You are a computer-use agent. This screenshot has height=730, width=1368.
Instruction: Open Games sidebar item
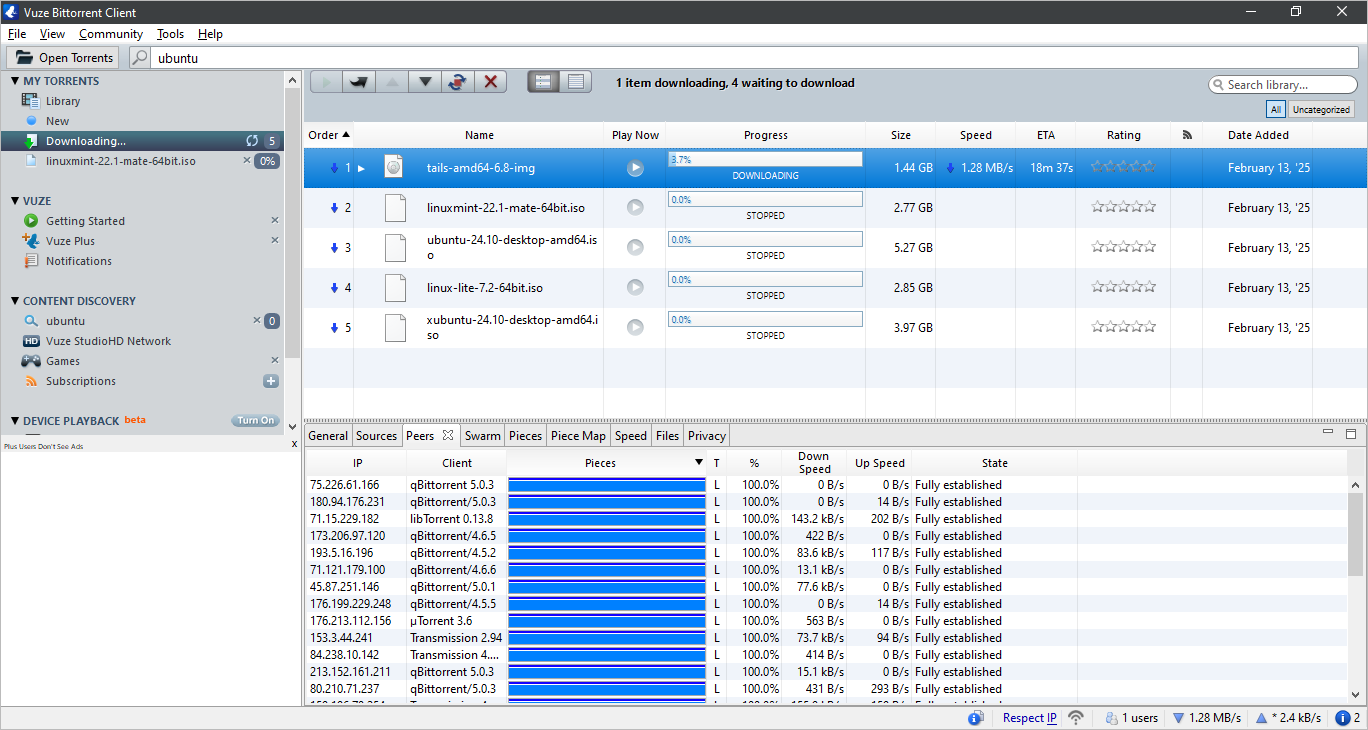point(62,361)
